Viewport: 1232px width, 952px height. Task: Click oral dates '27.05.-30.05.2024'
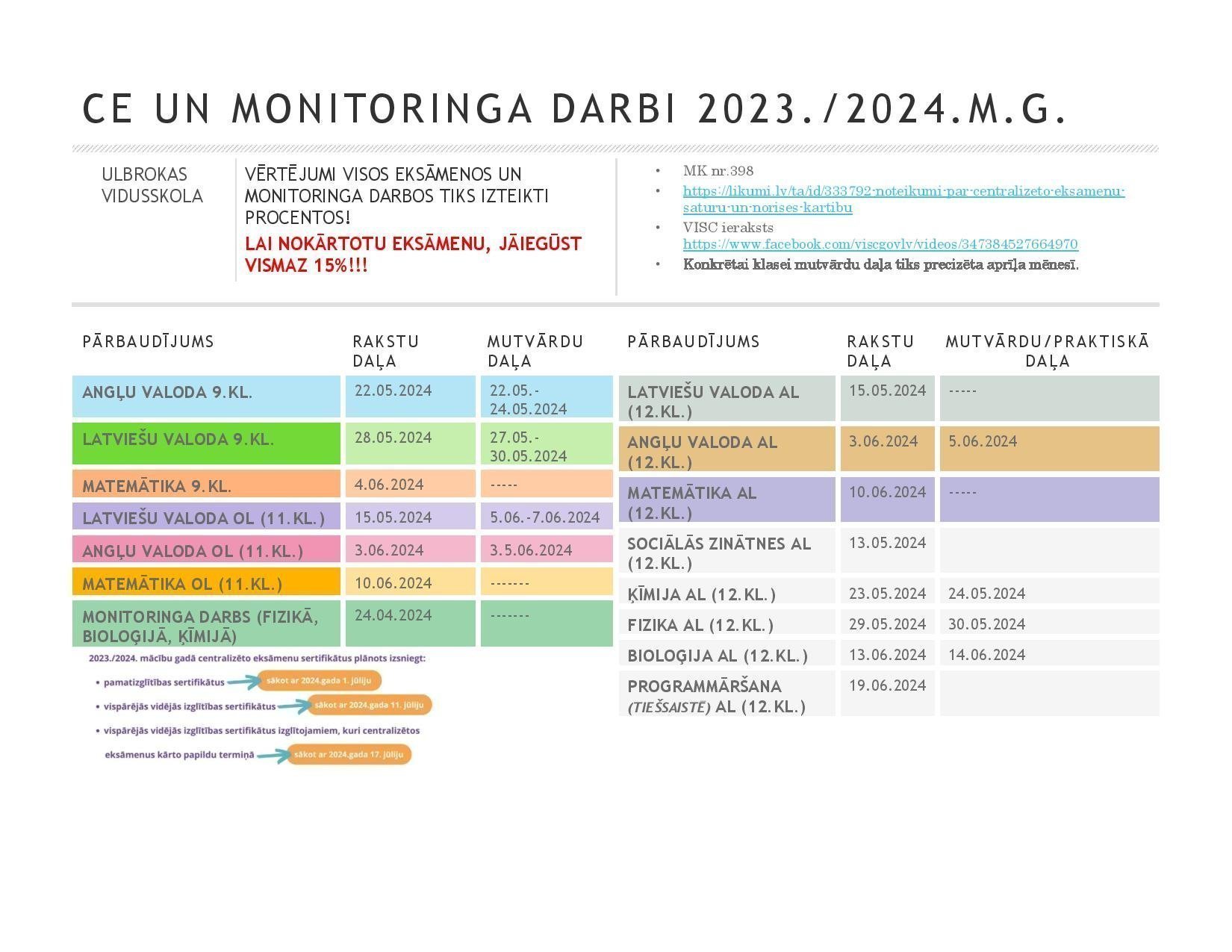pyautogui.click(x=528, y=447)
